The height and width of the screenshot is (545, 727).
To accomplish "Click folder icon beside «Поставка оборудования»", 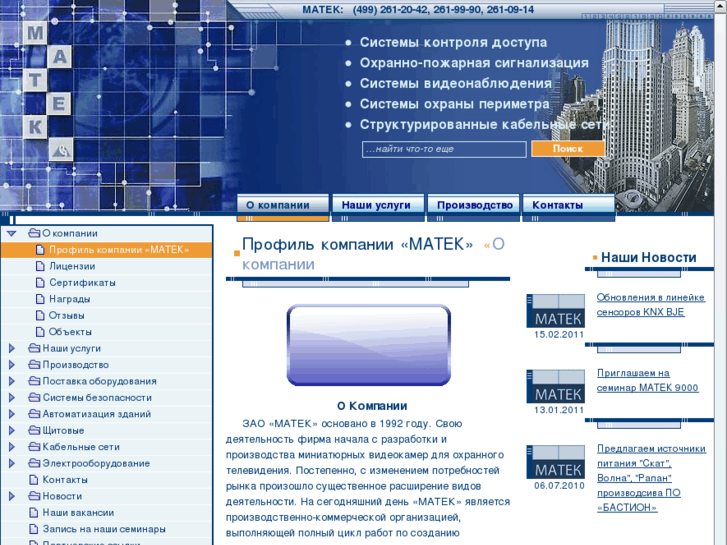I will tap(34, 381).
